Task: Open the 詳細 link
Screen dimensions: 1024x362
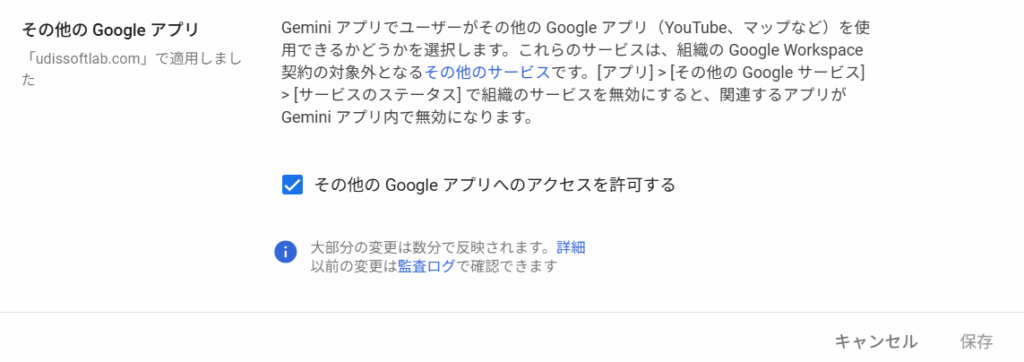Action: (x=571, y=248)
